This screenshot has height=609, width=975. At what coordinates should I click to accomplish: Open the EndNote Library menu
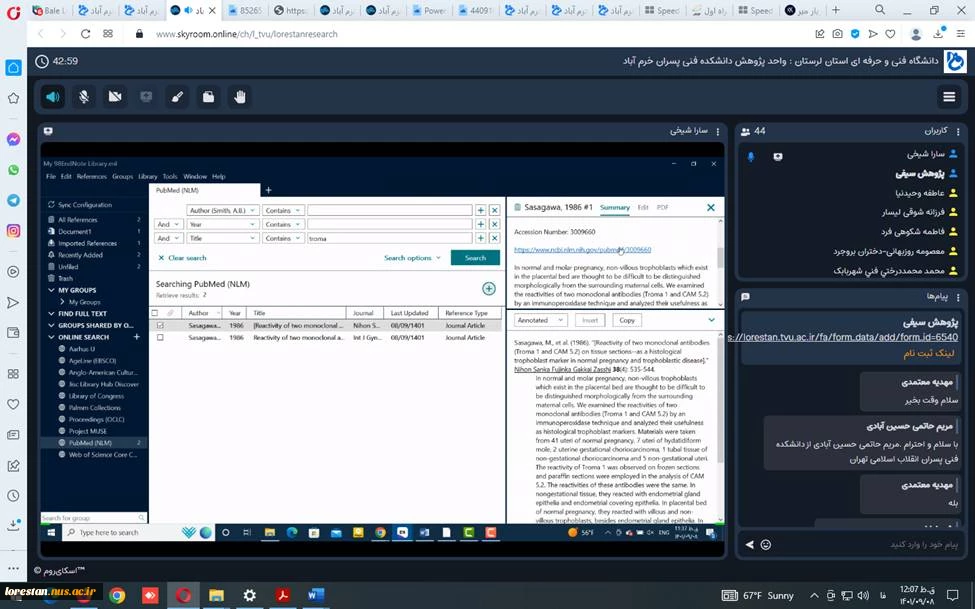(x=147, y=177)
